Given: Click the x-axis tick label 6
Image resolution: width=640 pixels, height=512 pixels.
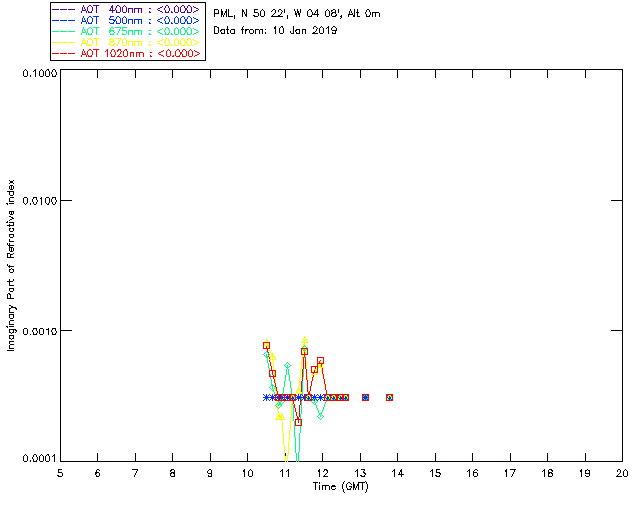Looking at the screenshot, I should click(98, 473).
